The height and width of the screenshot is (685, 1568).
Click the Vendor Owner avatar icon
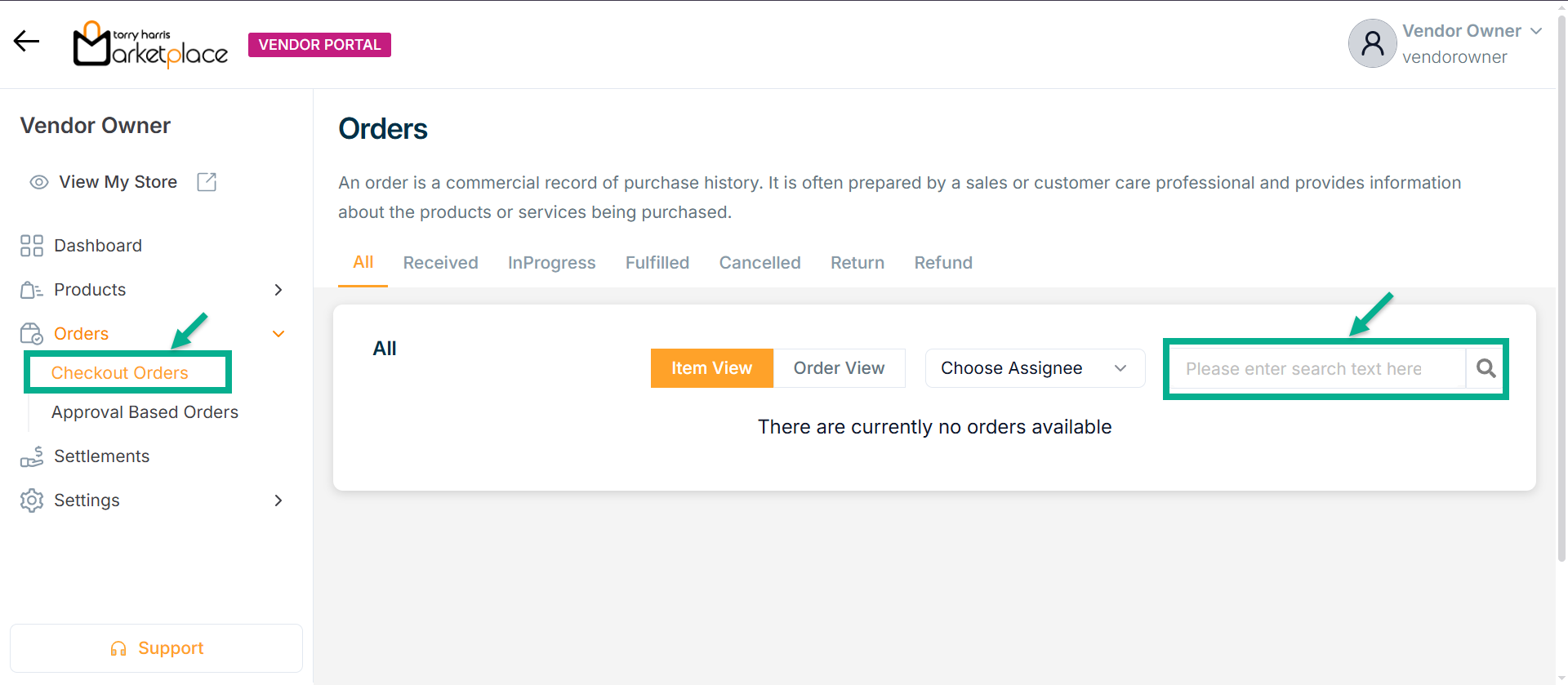click(1372, 43)
